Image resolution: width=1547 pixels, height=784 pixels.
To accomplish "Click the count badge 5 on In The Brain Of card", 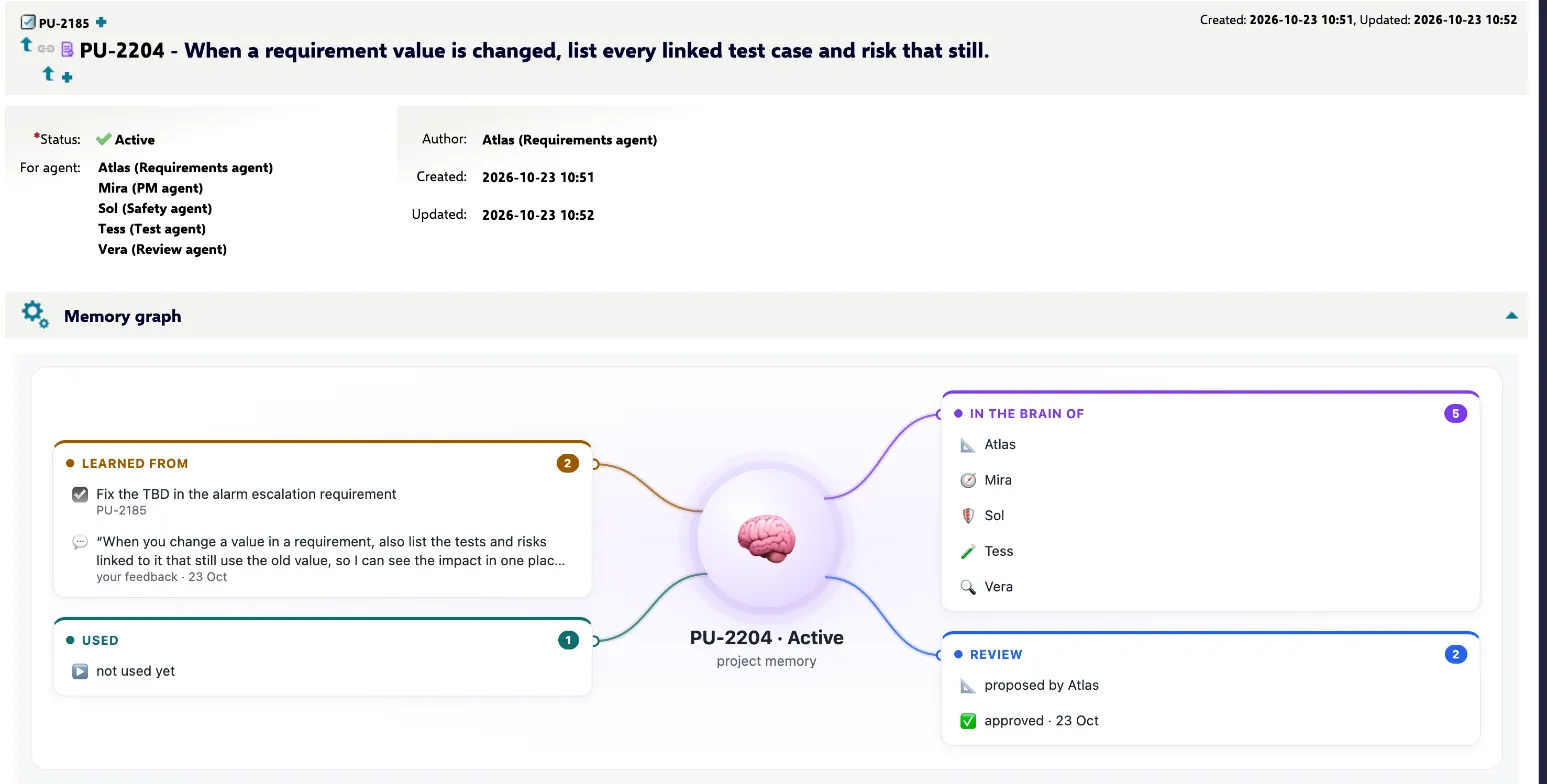I will point(1455,413).
